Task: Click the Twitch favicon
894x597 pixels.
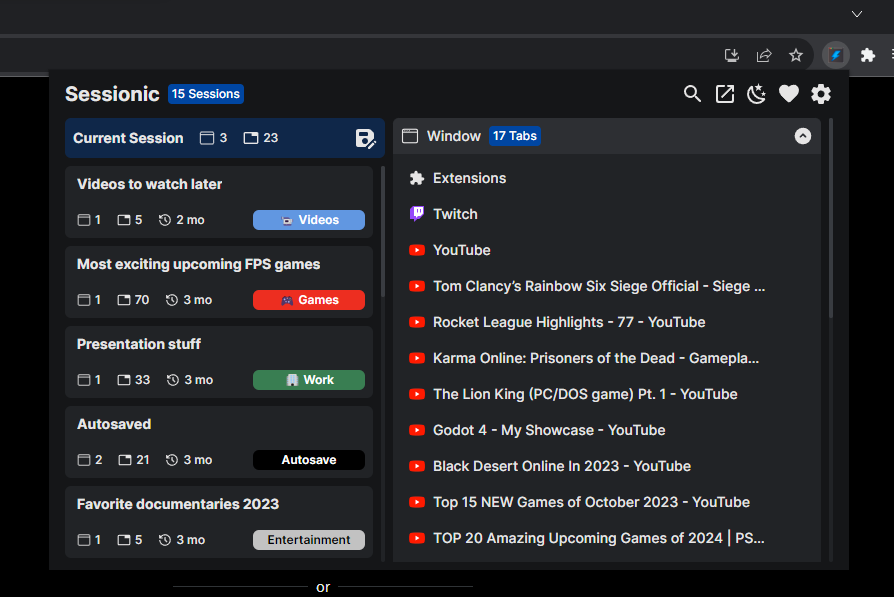Action: tap(417, 214)
